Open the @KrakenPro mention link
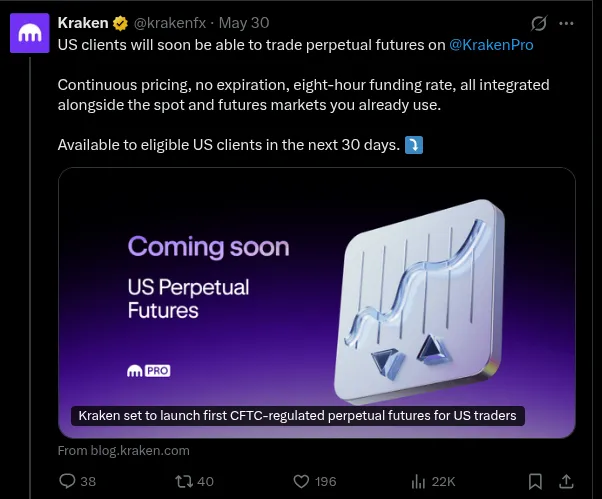Screen dimensions: 602x499 491,45
